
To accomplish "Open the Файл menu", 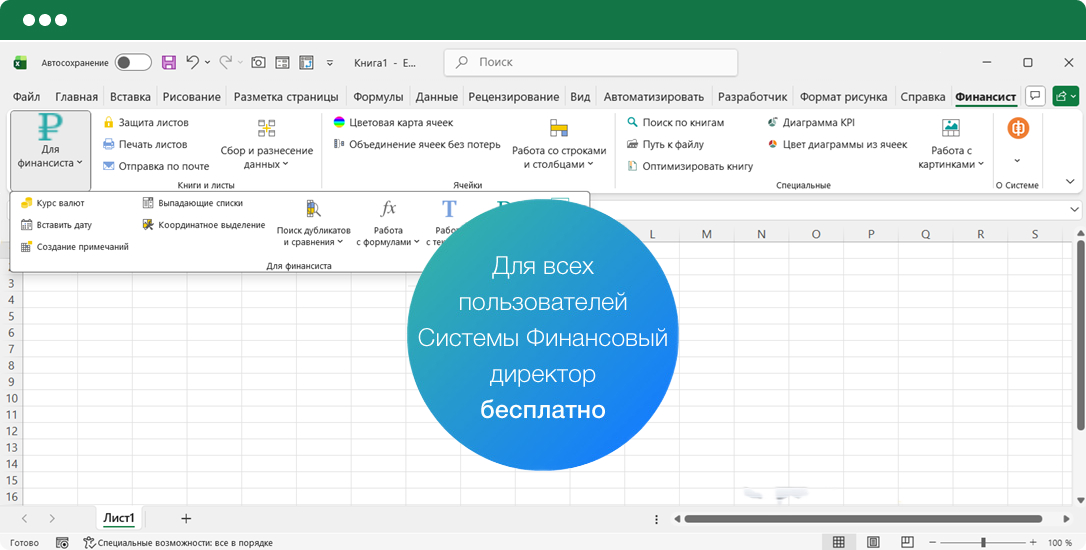I will (x=26, y=97).
